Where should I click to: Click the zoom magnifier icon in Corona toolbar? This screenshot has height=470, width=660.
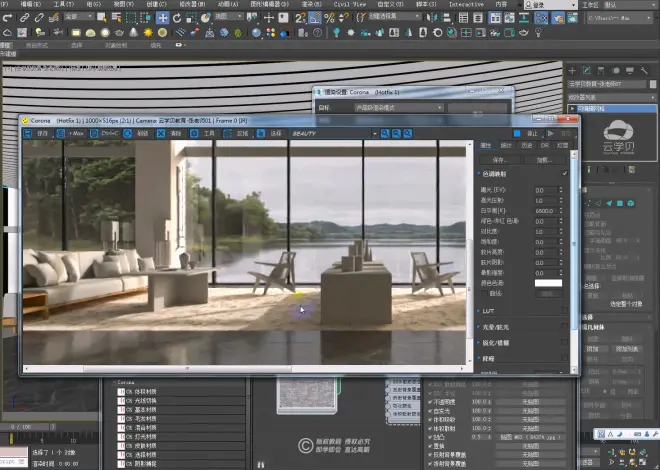[384, 133]
